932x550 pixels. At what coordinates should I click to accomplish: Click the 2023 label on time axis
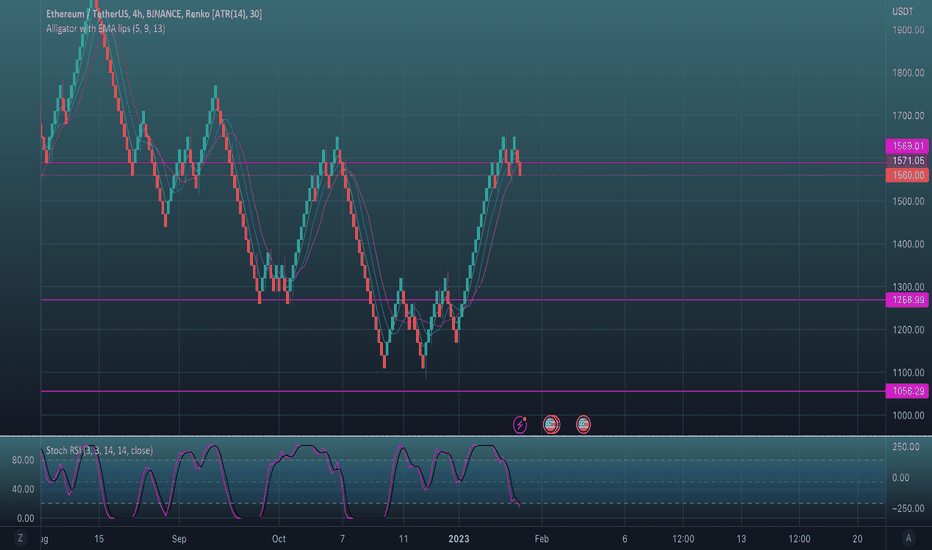pos(459,539)
